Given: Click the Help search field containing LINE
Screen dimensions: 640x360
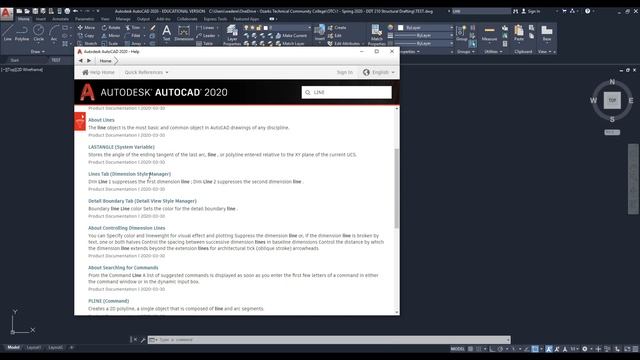Looking at the screenshot, I should [347, 92].
